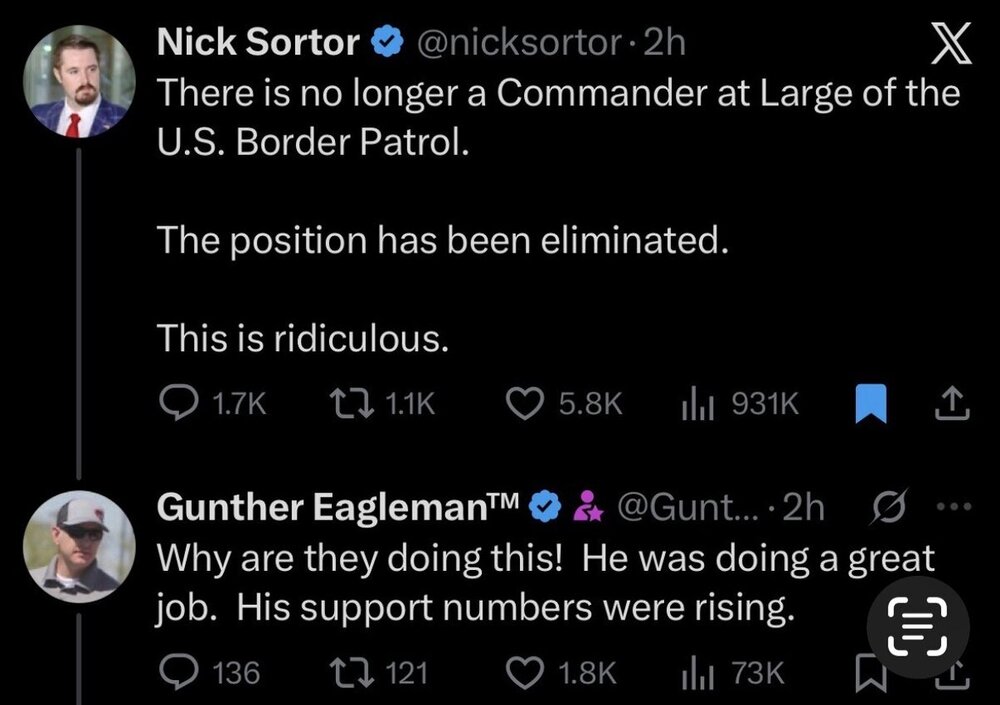Open Grok icon on Gunther's reply

click(x=886, y=509)
